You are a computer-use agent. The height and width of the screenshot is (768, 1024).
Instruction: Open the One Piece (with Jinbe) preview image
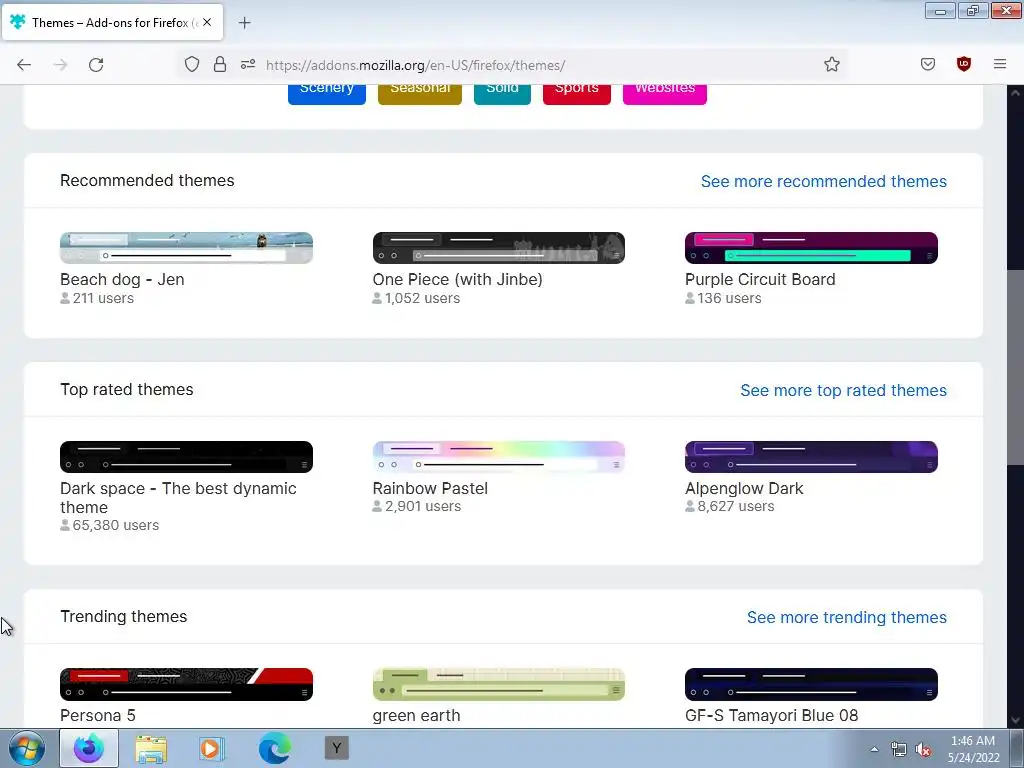pos(498,248)
